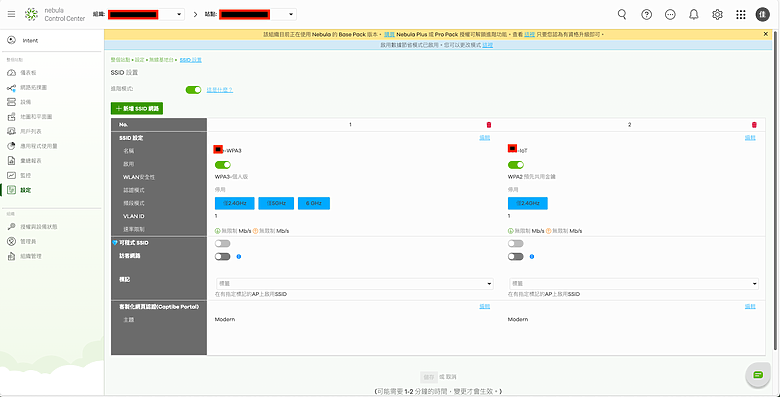The width and height of the screenshot is (780, 397).
Task: Click the 這是什麼？ help link
Action: click(x=220, y=90)
